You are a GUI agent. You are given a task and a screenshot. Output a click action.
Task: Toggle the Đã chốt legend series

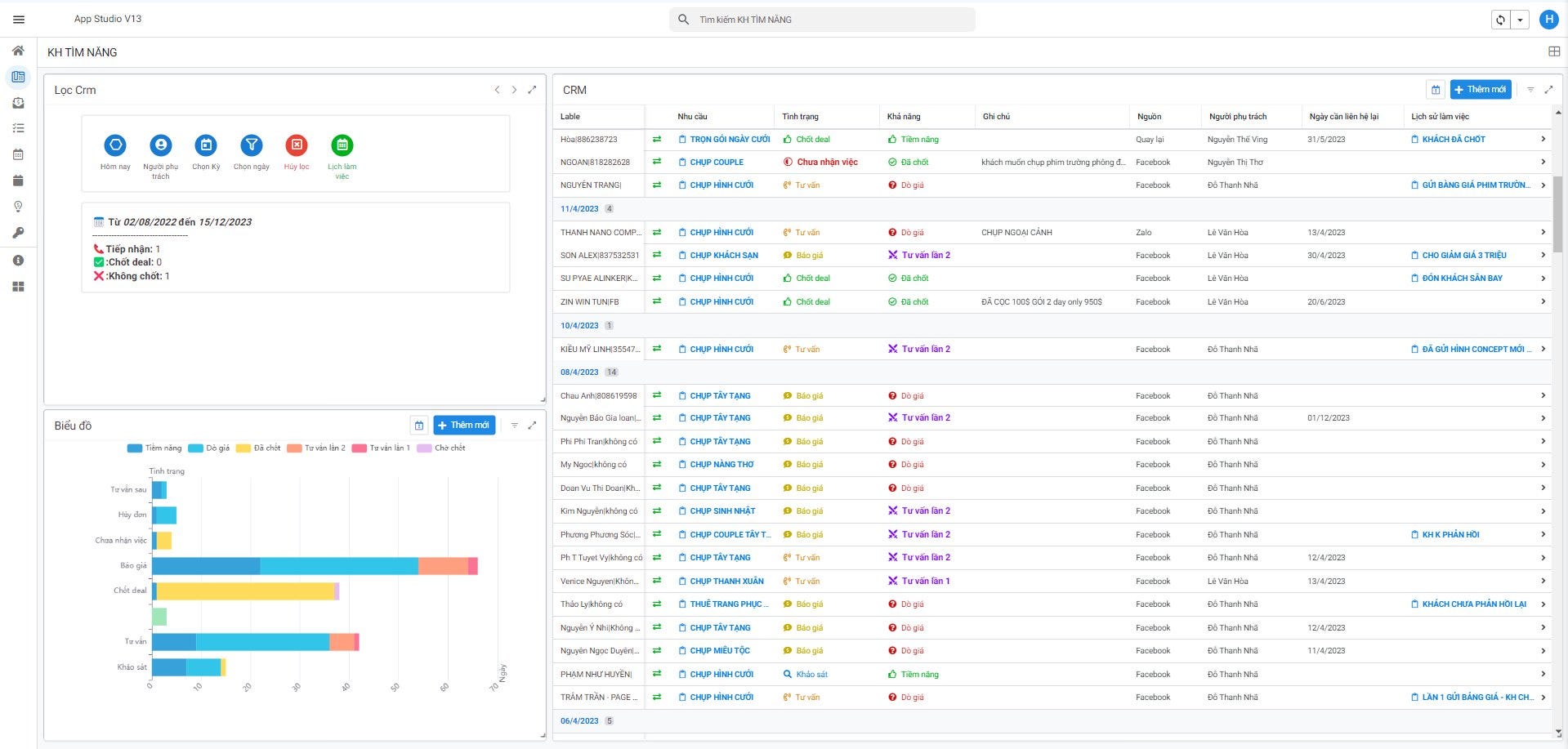tap(257, 448)
